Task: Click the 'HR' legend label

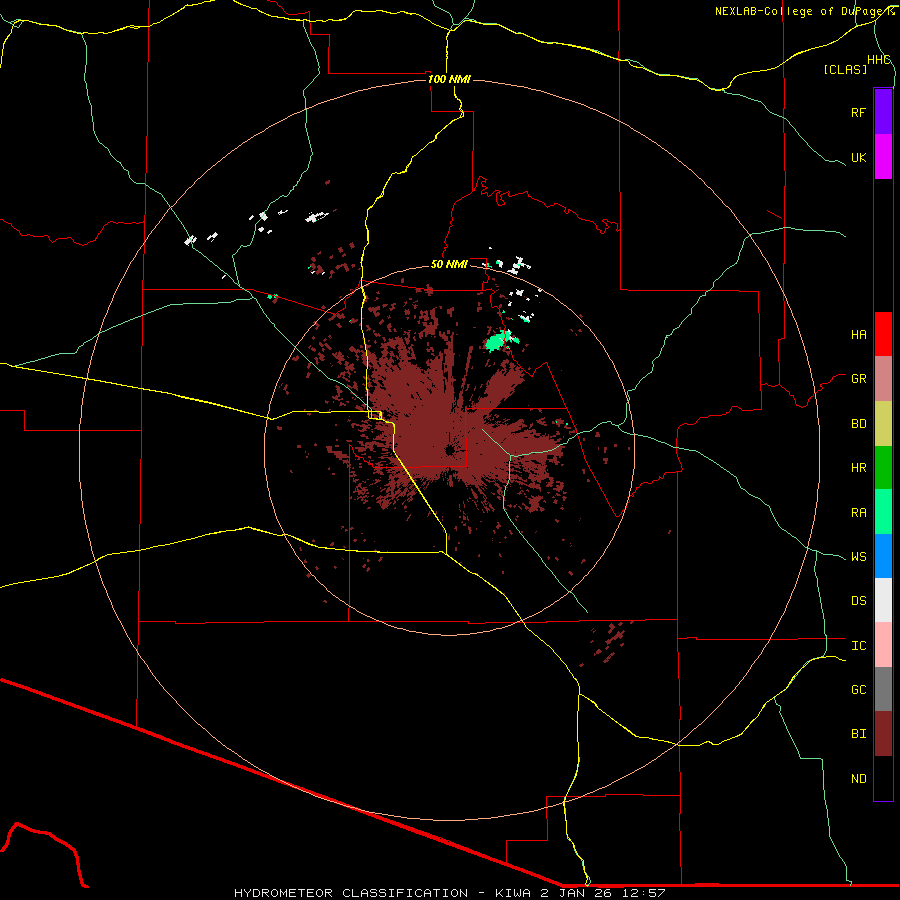Action: (858, 468)
